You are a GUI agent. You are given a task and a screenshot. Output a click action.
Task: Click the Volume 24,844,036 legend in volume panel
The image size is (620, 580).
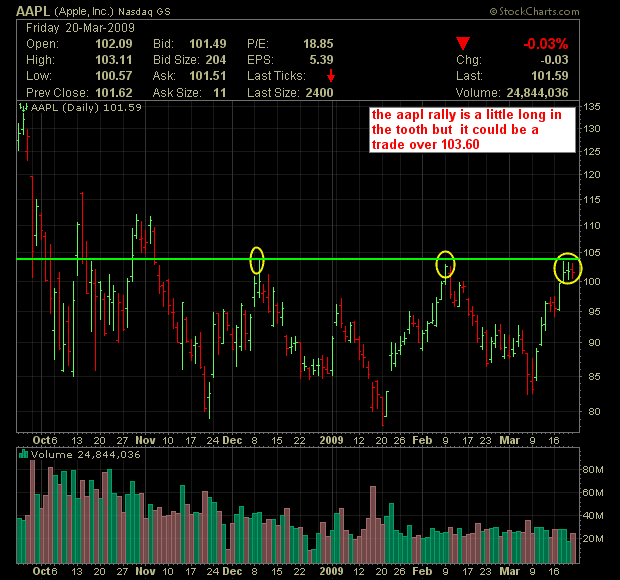point(86,454)
